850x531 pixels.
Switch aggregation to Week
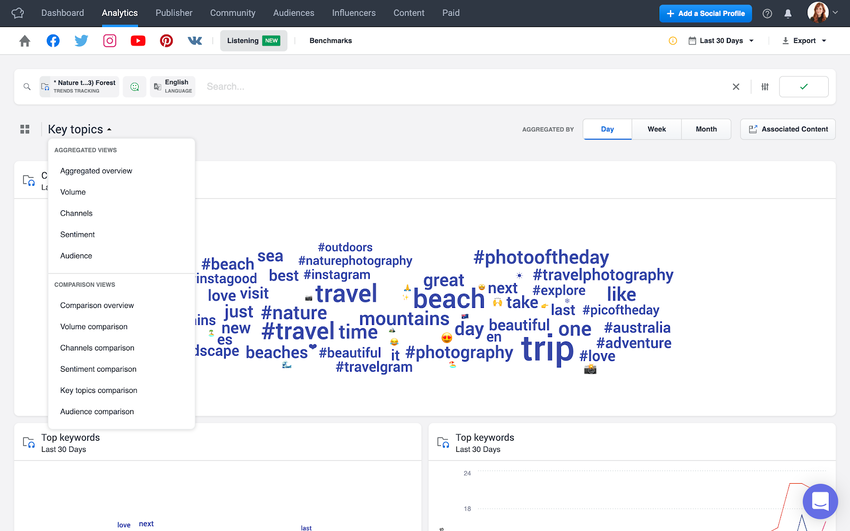[x=656, y=129]
